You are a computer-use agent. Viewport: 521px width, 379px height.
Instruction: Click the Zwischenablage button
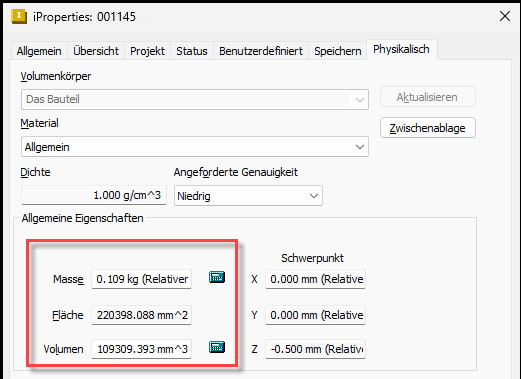coord(428,128)
